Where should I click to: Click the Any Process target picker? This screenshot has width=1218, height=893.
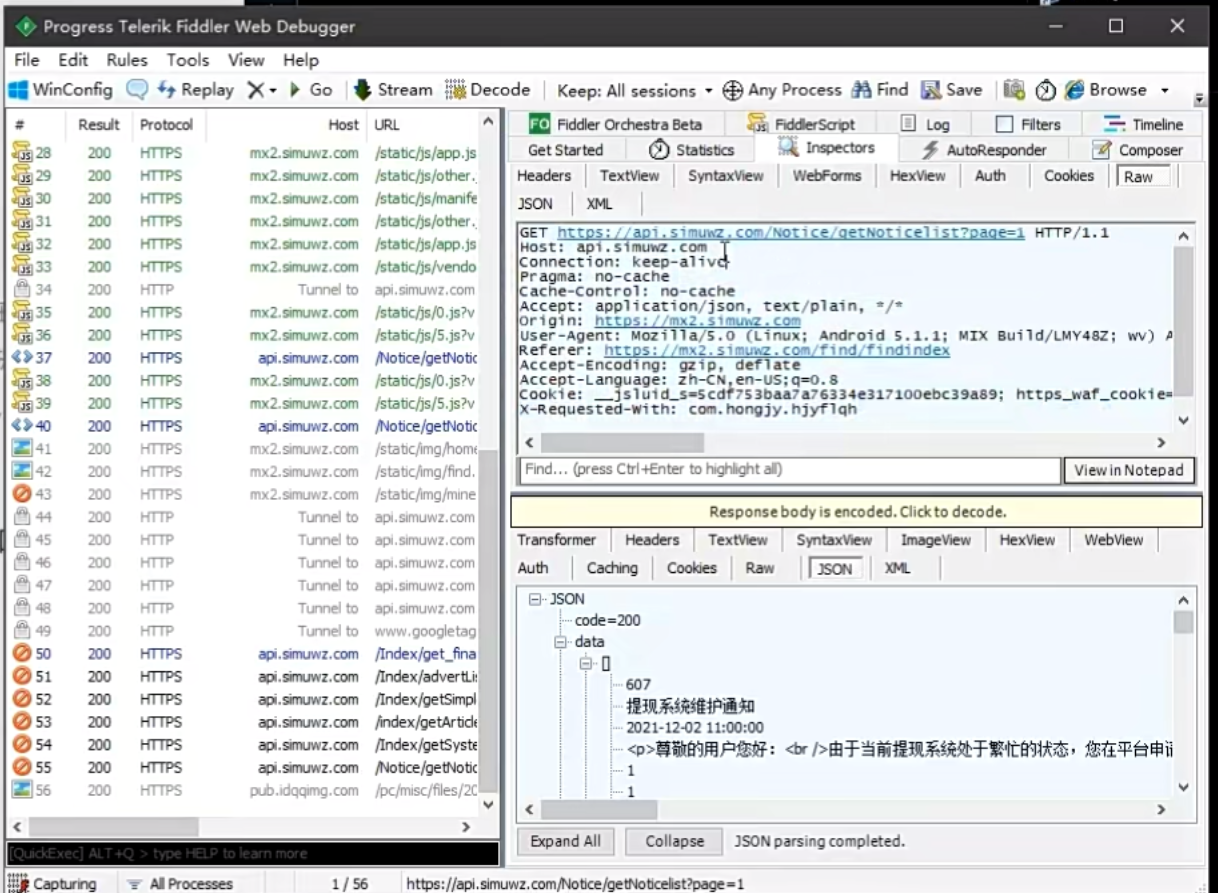click(x=782, y=90)
